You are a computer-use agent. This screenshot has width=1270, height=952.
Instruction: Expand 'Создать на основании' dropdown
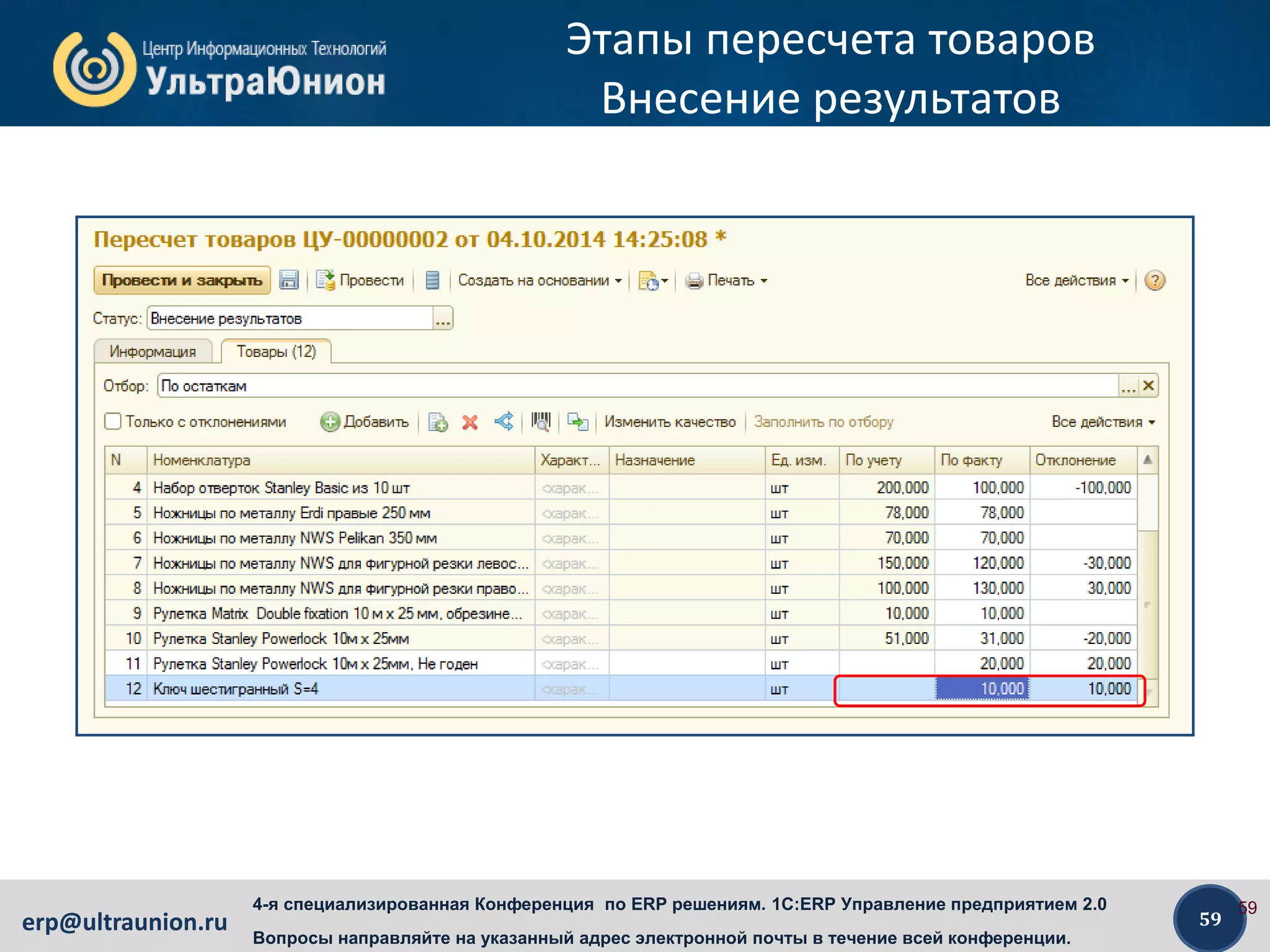click(x=540, y=280)
